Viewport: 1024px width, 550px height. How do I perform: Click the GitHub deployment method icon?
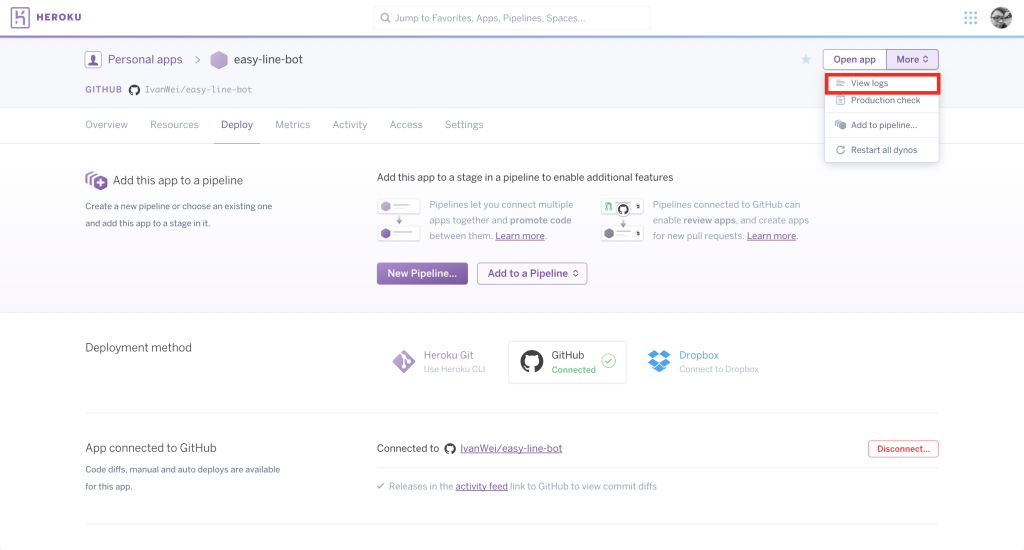point(532,361)
